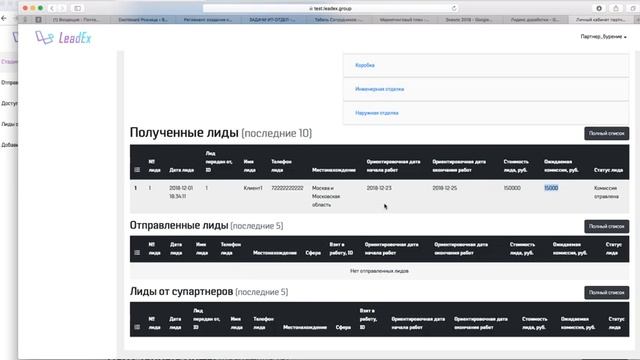Open the Safari share icon

(x=616, y=8)
